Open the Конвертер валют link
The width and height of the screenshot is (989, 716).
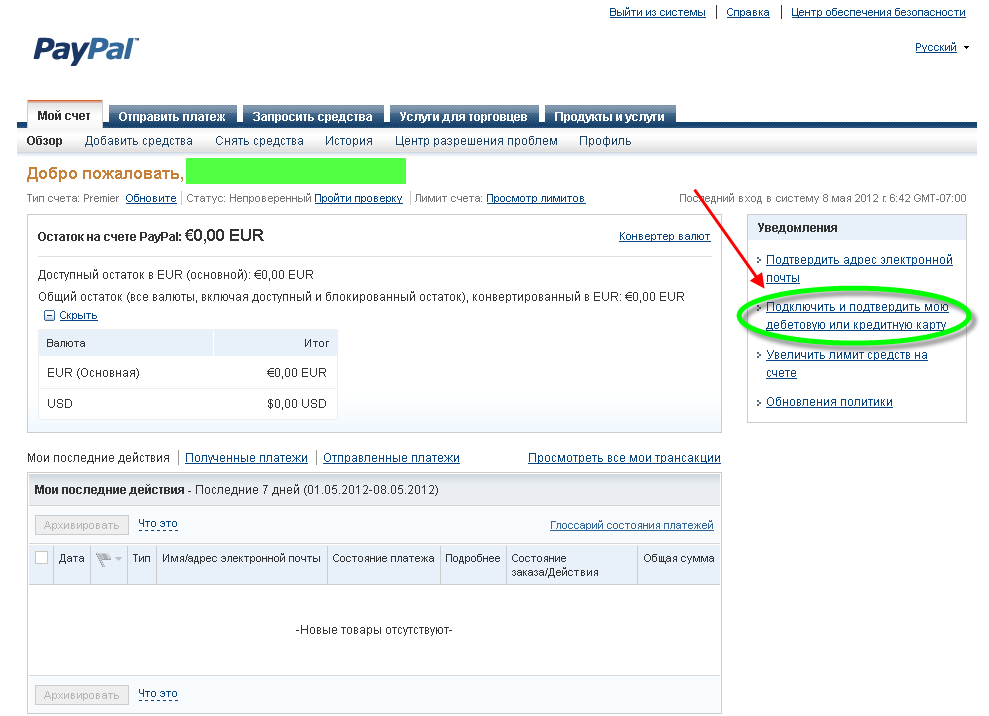coord(664,237)
